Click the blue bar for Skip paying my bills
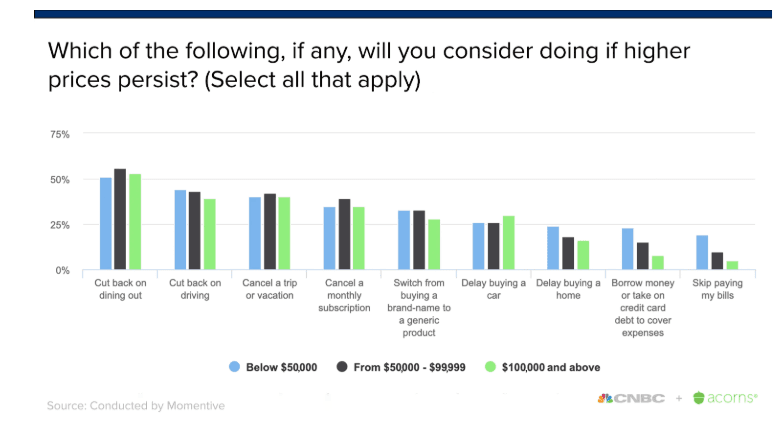The image size is (782, 441). (x=702, y=252)
